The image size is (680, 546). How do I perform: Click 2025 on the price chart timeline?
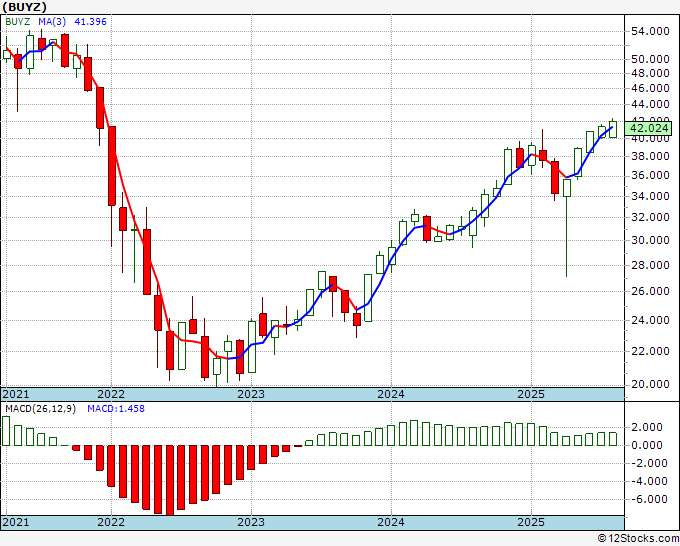(x=531, y=394)
